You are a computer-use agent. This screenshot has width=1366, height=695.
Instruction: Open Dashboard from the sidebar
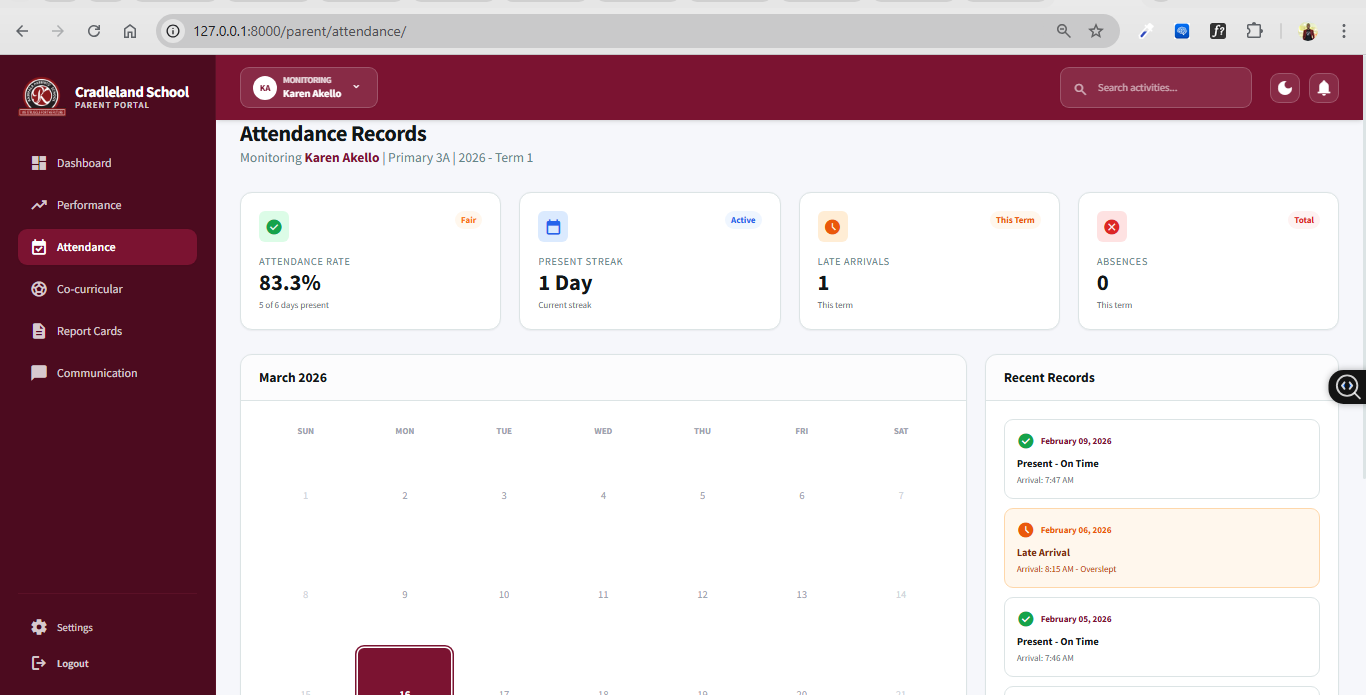(84, 163)
